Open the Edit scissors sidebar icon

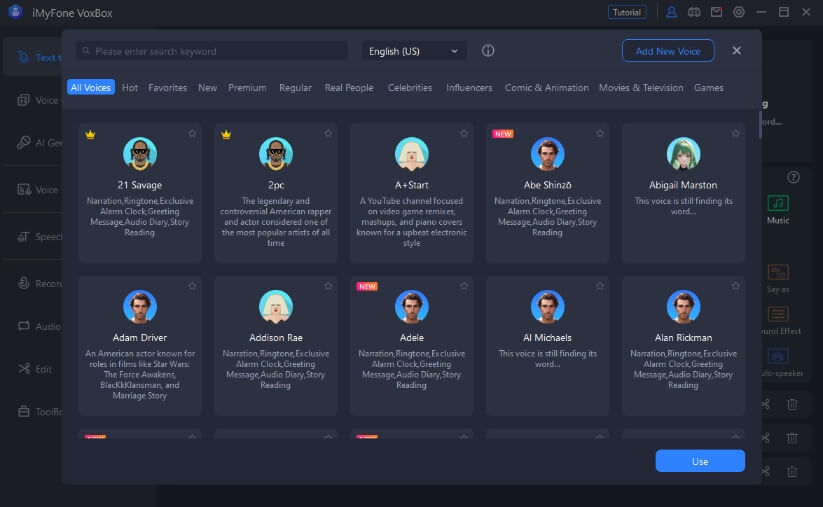(24, 368)
